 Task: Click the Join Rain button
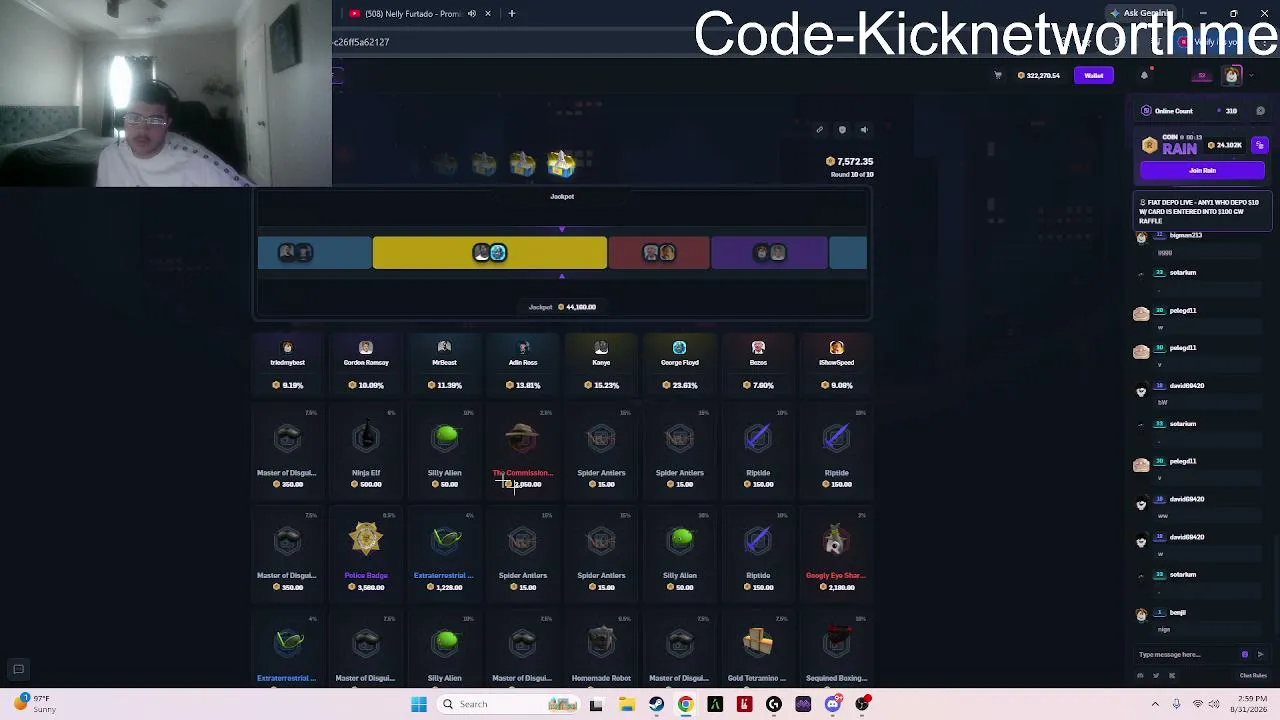pos(1202,170)
